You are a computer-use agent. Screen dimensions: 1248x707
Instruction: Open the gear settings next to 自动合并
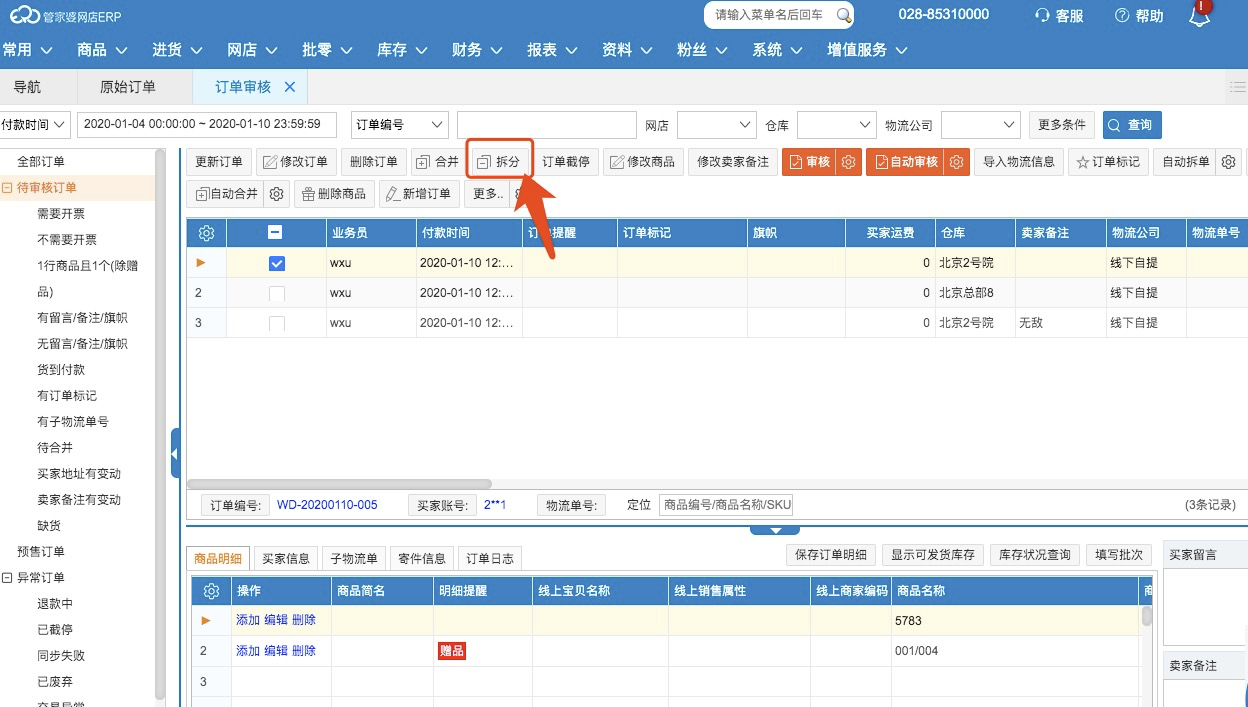[x=278, y=194]
